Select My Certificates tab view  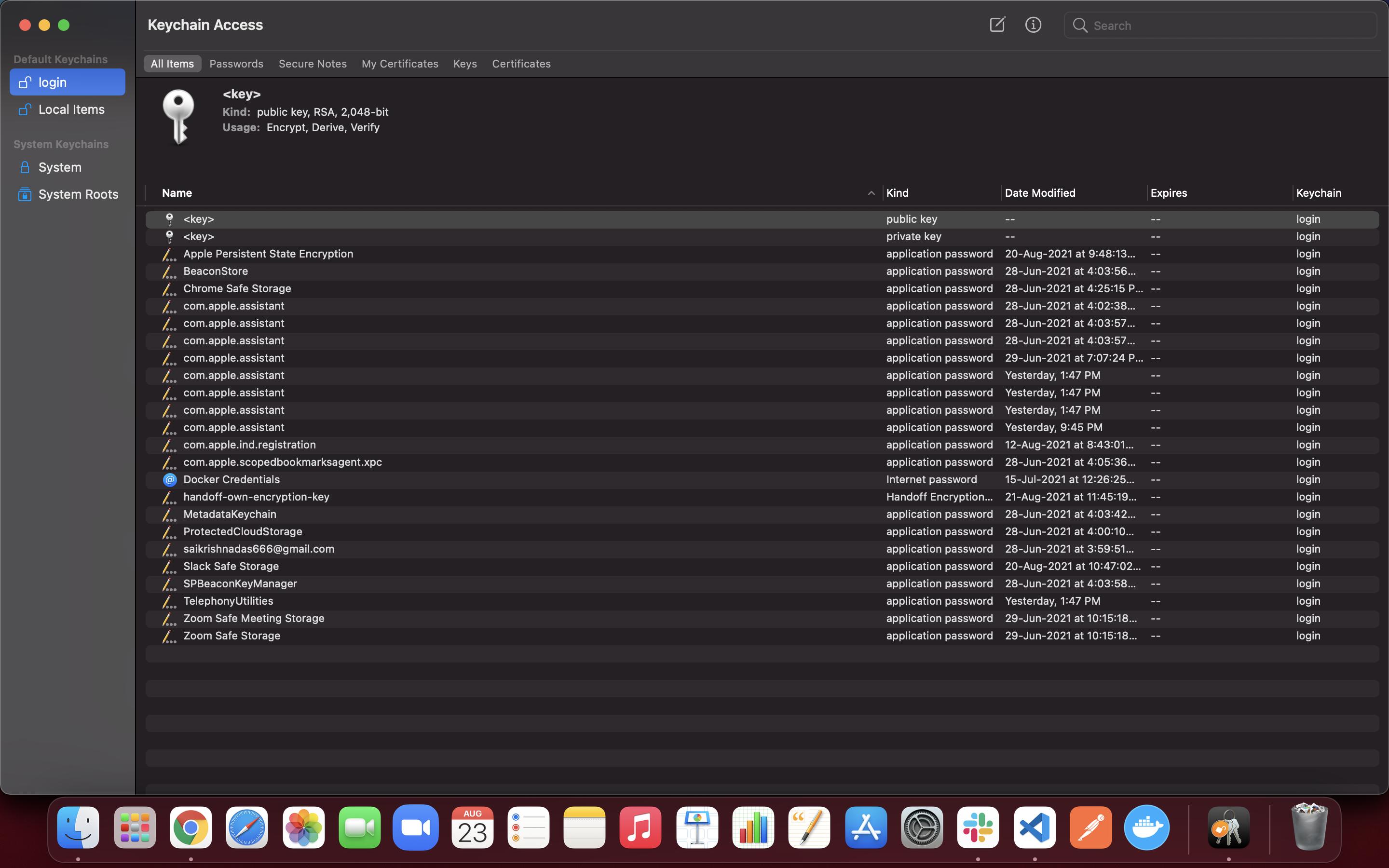tap(399, 64)
